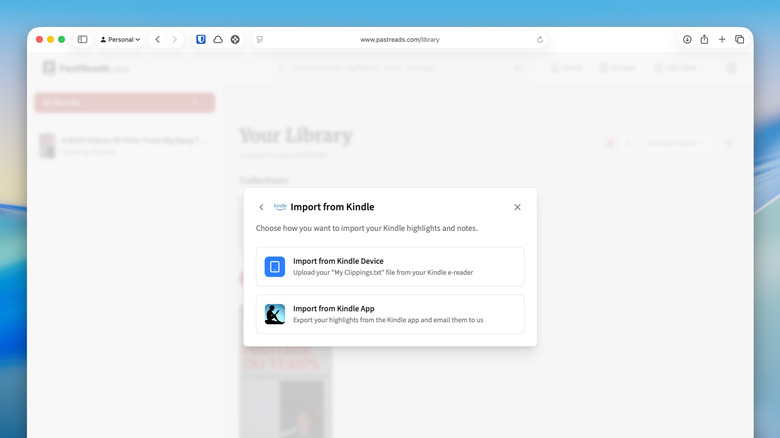Click the Kindle app reading silhouette icon

click(x=275, y=314)
